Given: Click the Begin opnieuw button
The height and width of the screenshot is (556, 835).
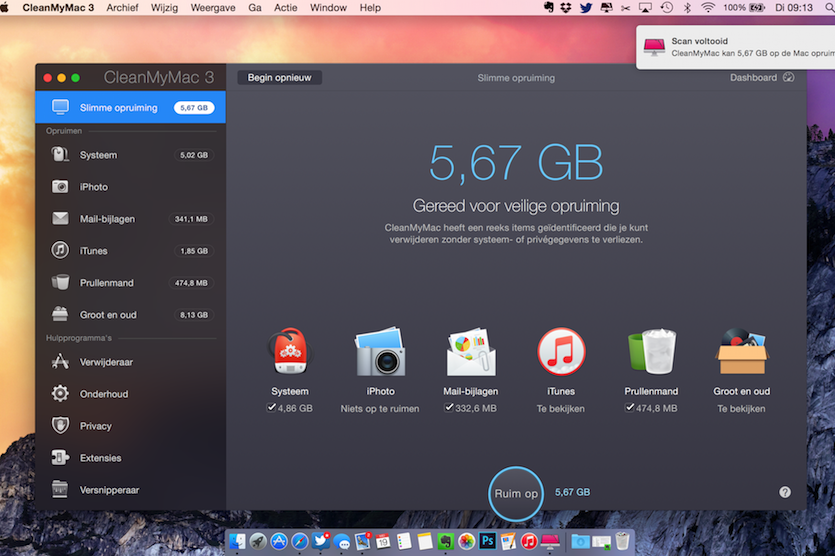Looking at the screenshot, I should (x=280, y=78).
